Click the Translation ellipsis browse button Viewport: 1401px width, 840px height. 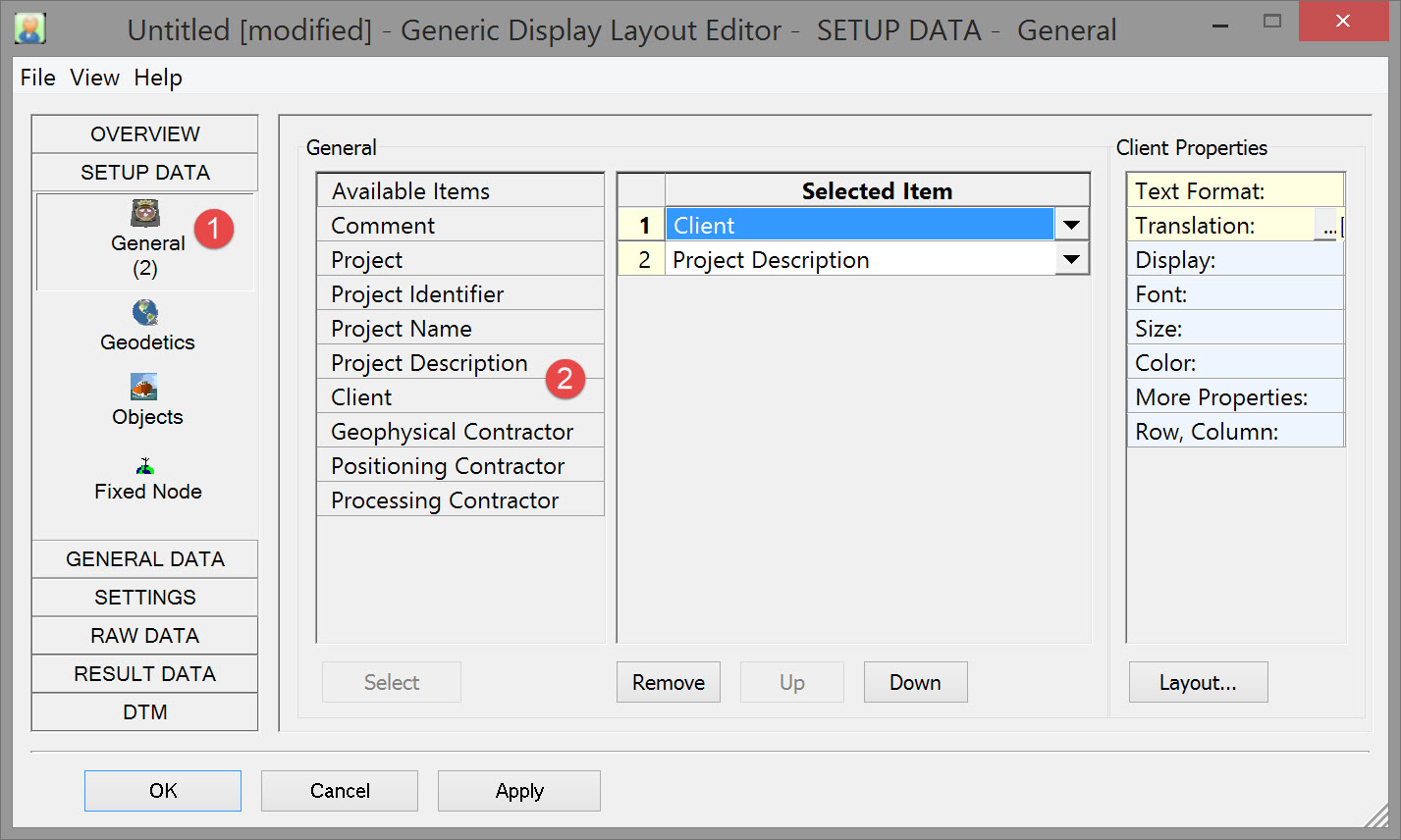click(x=1328, y=227)
